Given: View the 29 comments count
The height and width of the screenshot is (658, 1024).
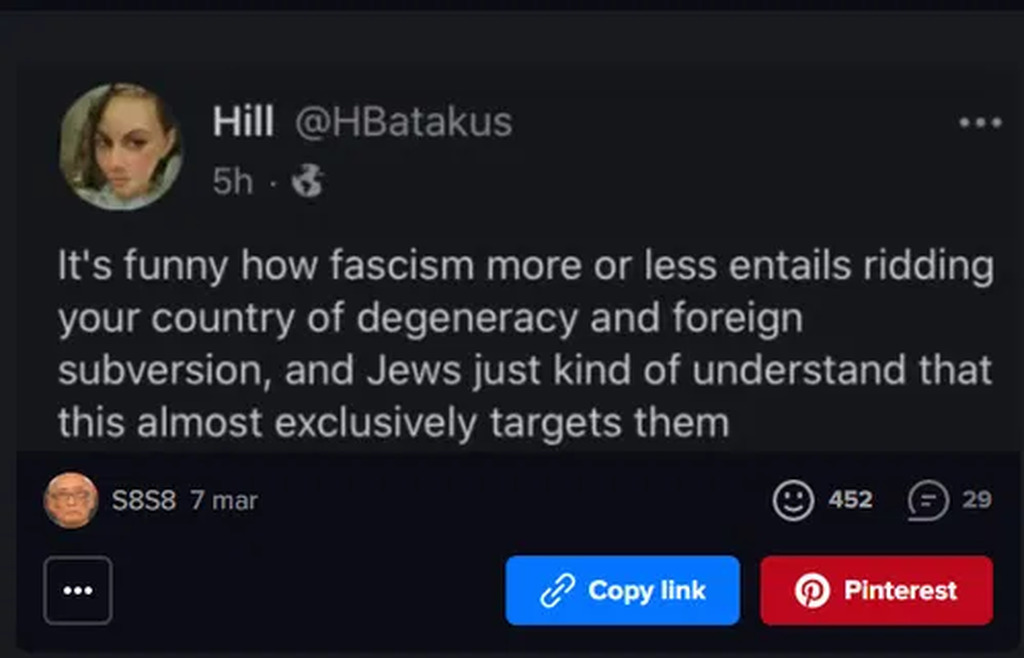Looking at the screenshot, I should (x=976, y=500).
